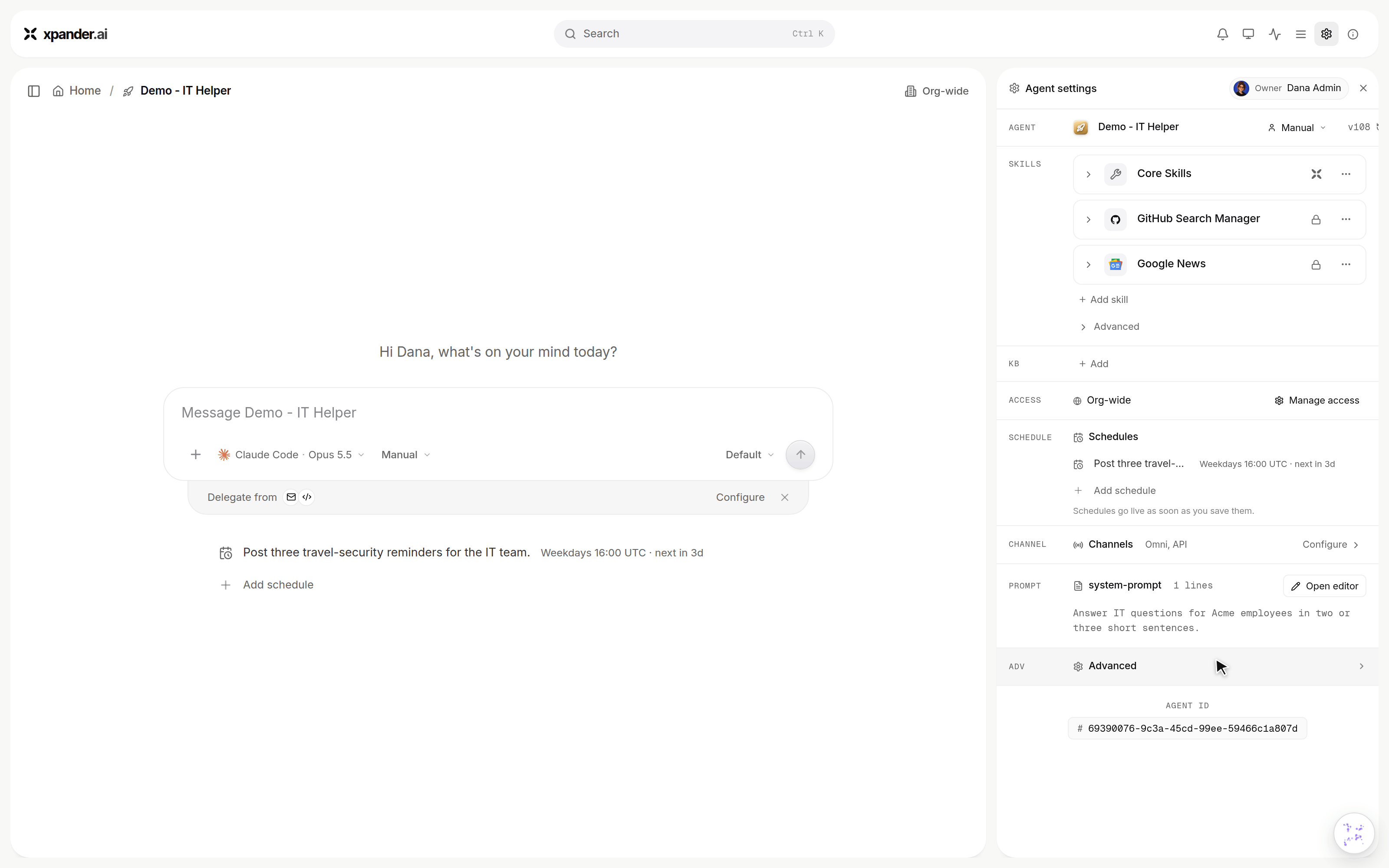The height and width of the screenshot is (868, 1389).
Task: Go to Home breadcrumb
Action: click(77, 91)
